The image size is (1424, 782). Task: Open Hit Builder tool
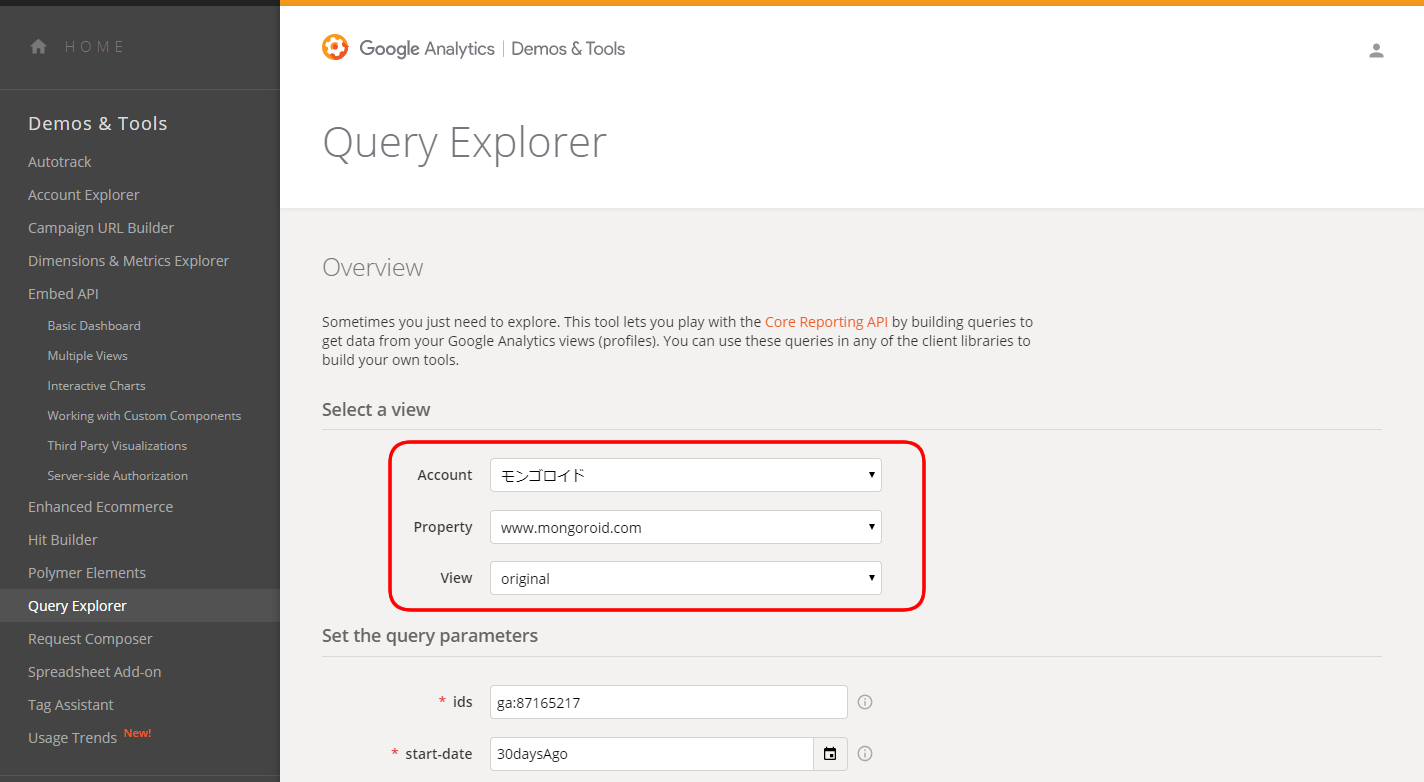point(63,540)
